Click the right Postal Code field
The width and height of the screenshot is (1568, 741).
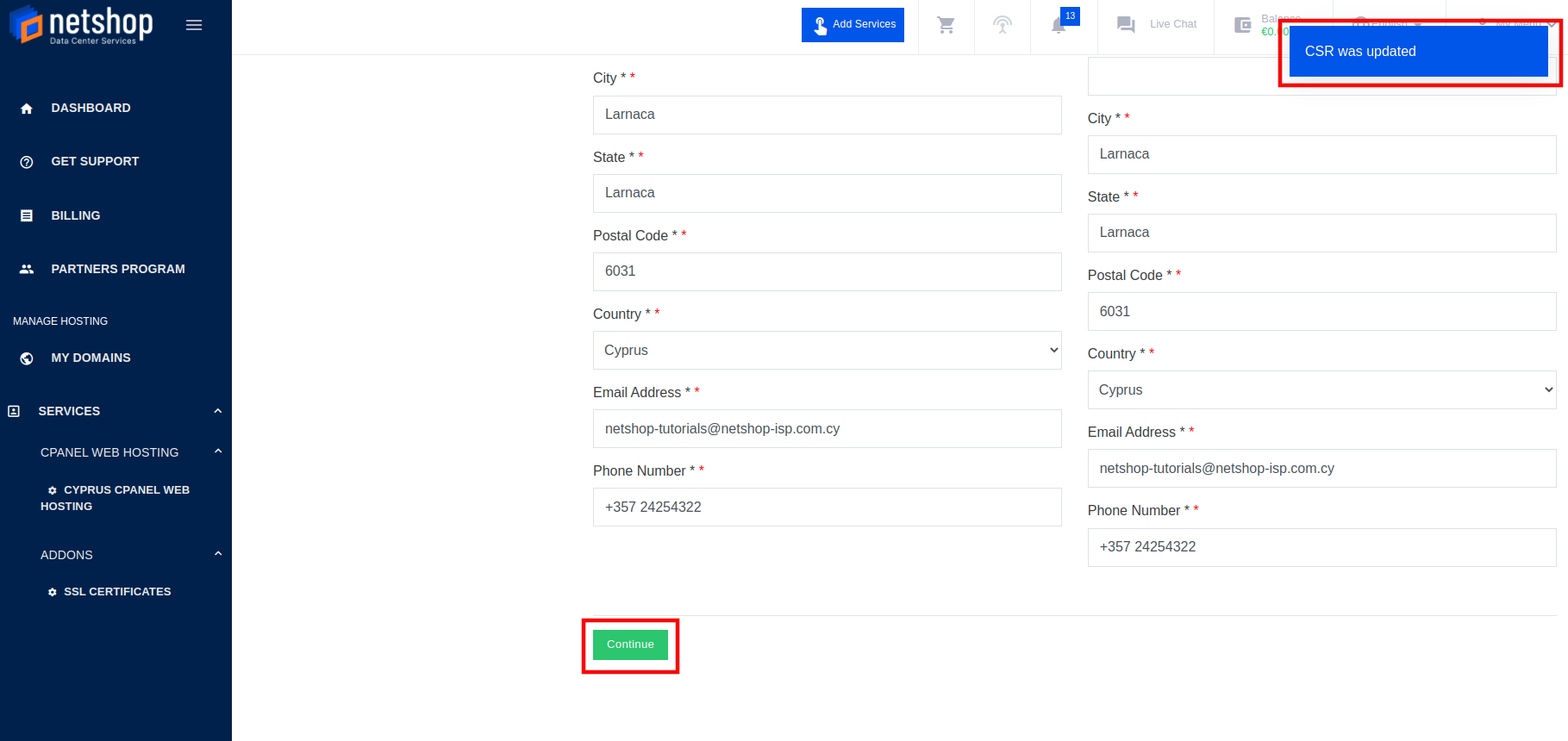tap(1322, 311)
